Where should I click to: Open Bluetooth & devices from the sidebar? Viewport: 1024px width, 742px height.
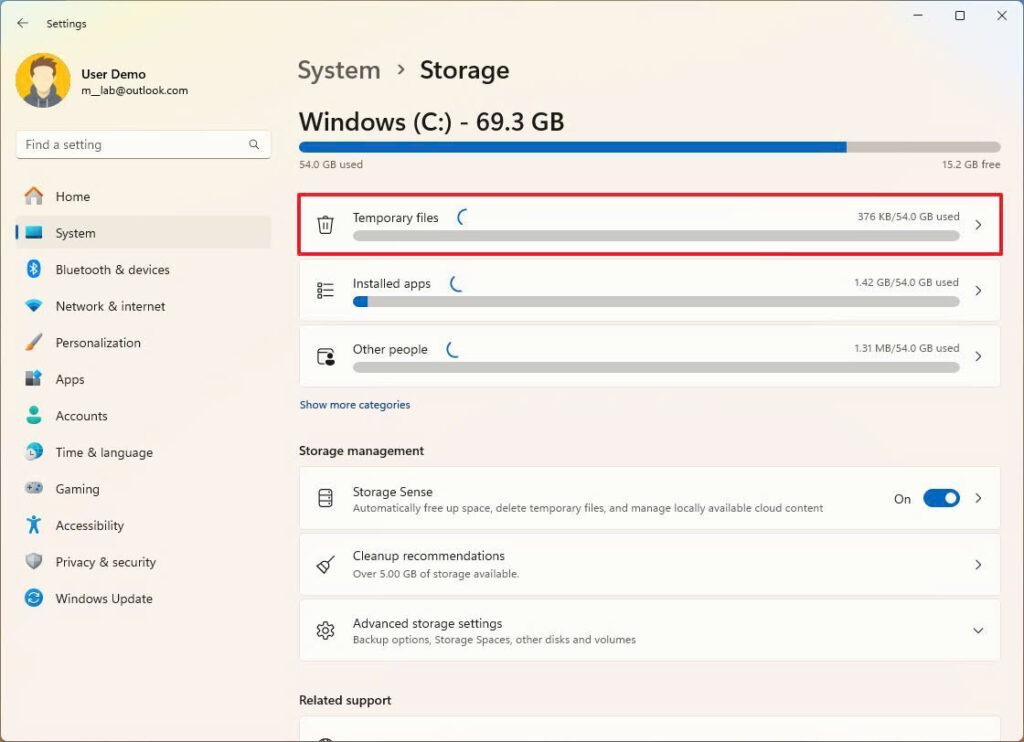[113, 269]
